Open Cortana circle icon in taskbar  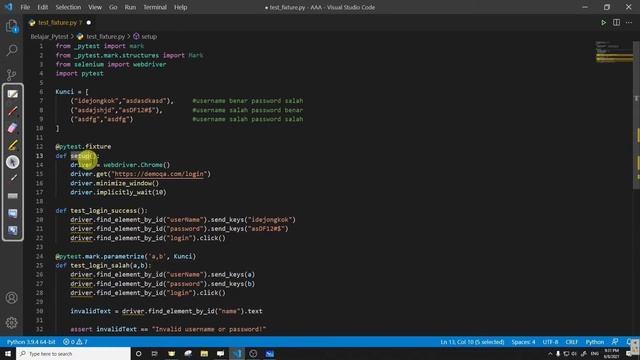click(138, 353)
